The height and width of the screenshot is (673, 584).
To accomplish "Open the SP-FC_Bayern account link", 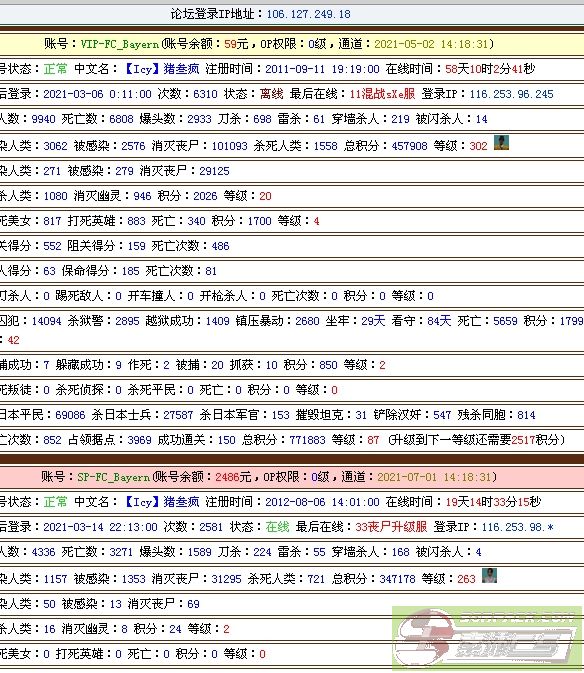I will point(114,477).
